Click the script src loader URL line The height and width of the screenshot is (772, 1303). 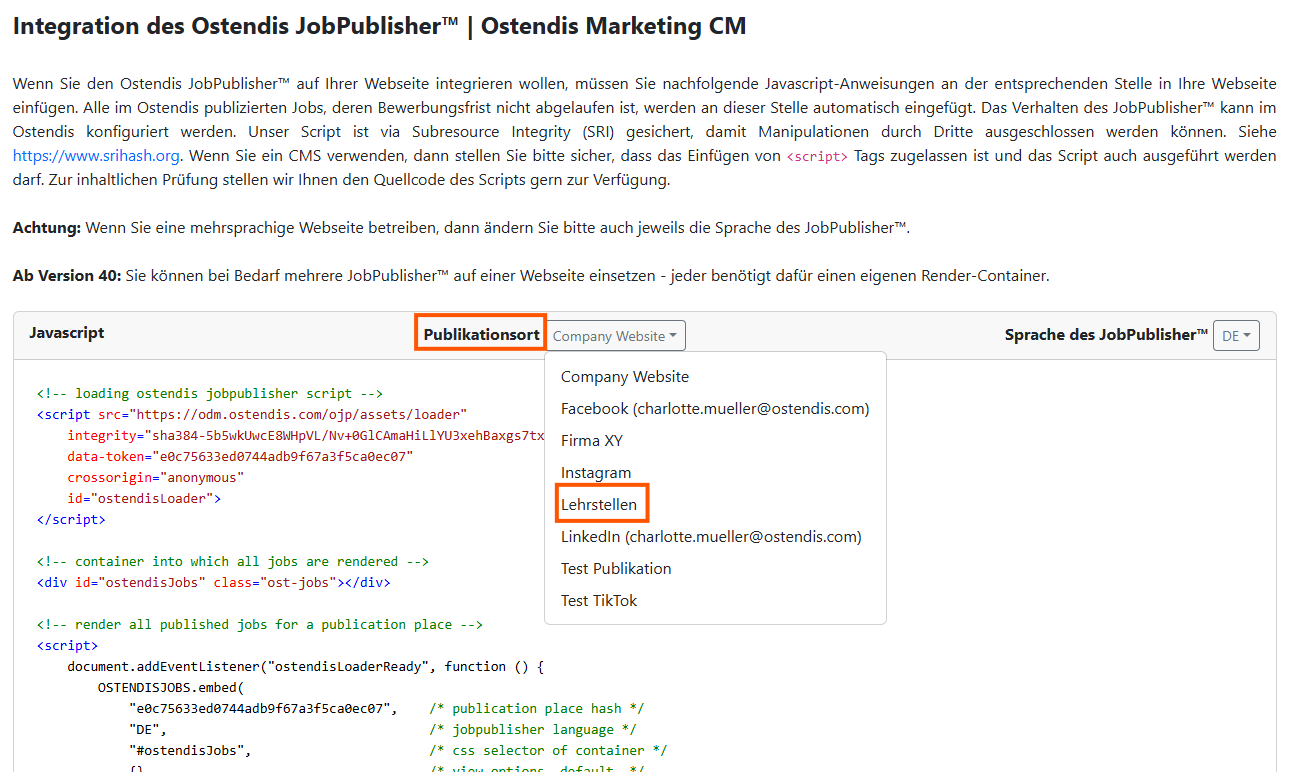pos(252,415)
